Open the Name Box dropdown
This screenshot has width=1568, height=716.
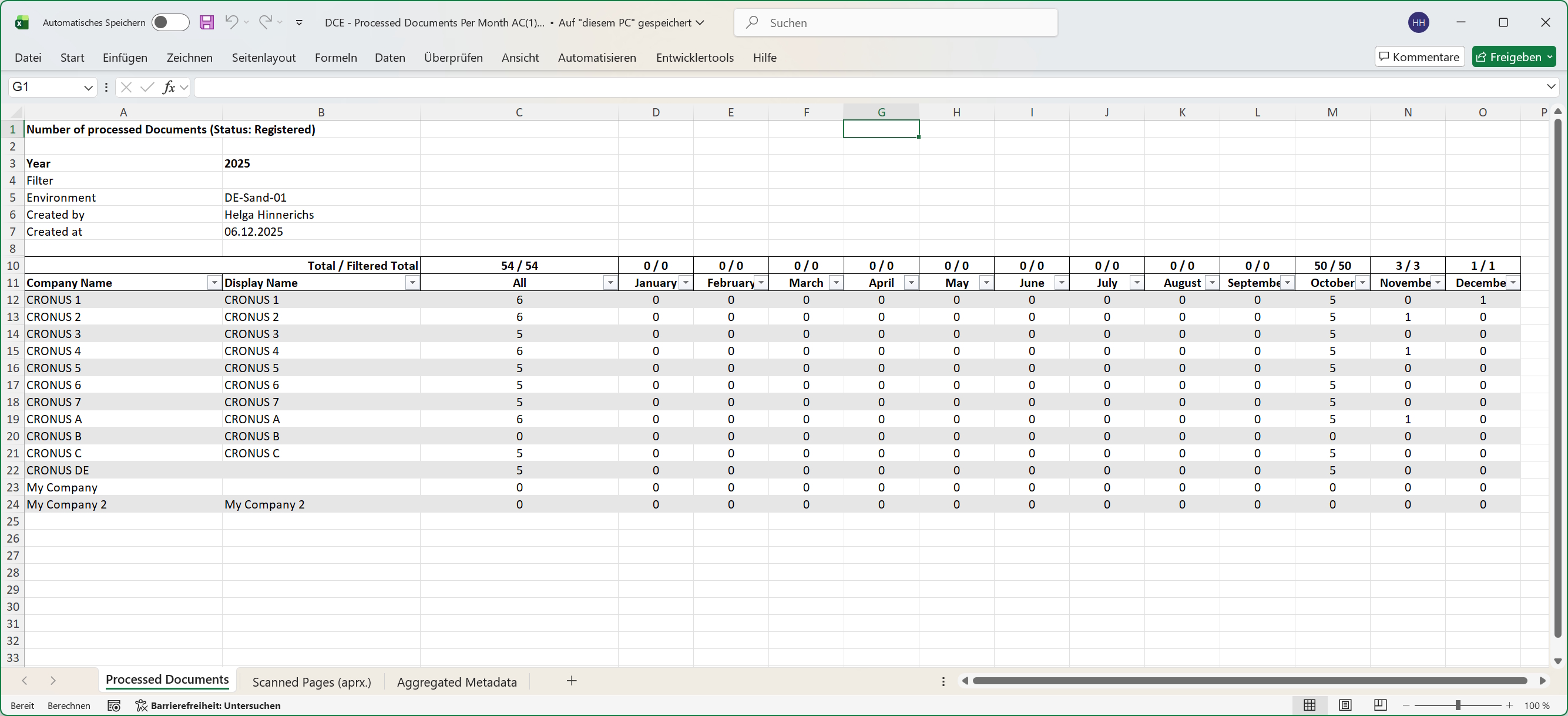(x=88, y=87)
